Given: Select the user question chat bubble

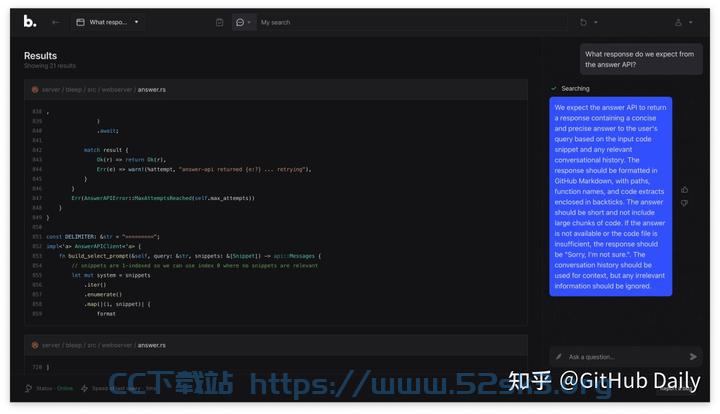Looking at the screenshot, I should point(641,59).
